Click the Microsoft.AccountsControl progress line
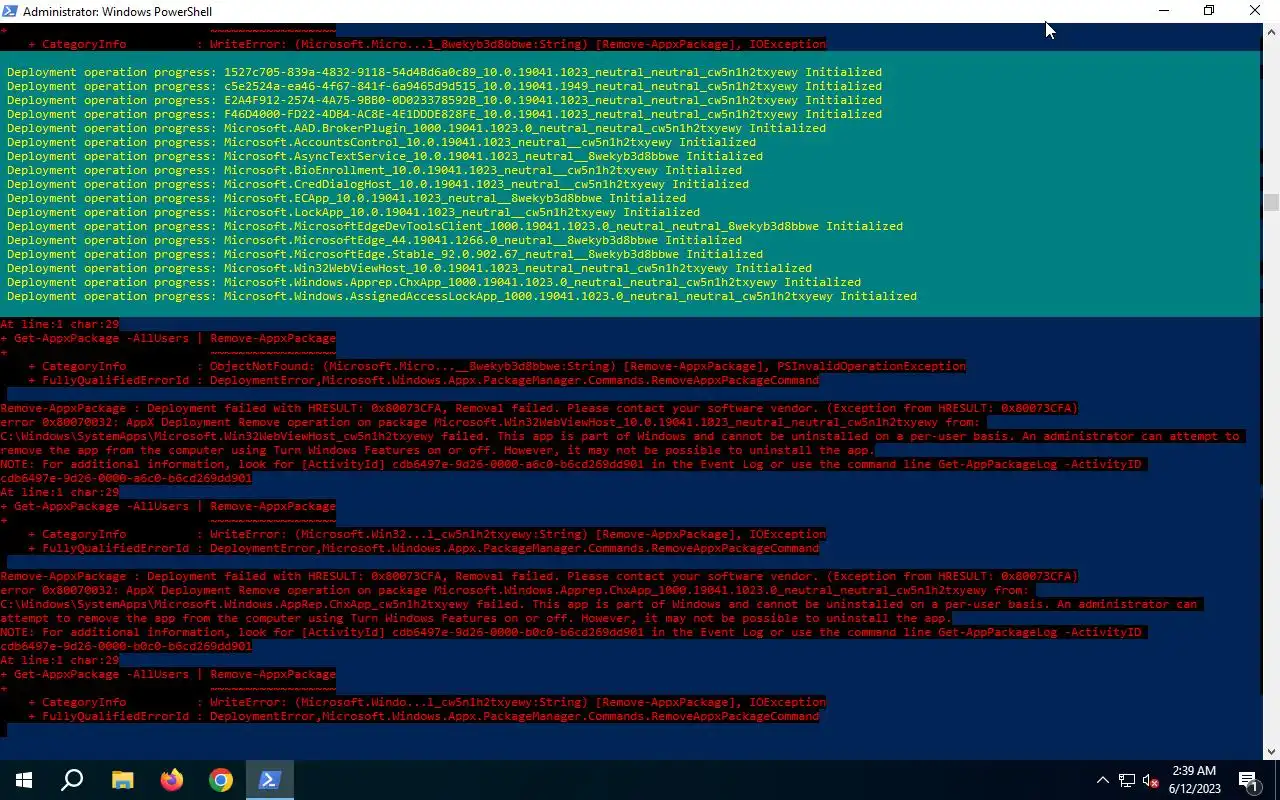 point(381,142)
